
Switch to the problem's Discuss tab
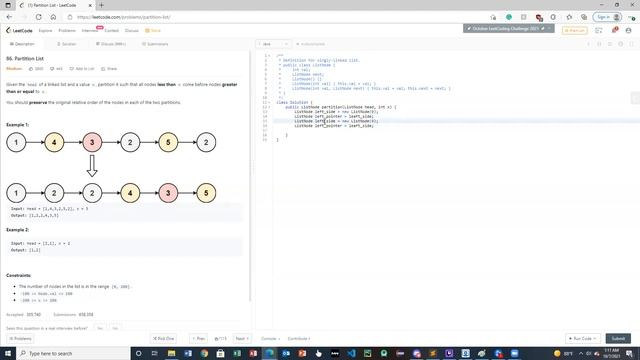111,44
